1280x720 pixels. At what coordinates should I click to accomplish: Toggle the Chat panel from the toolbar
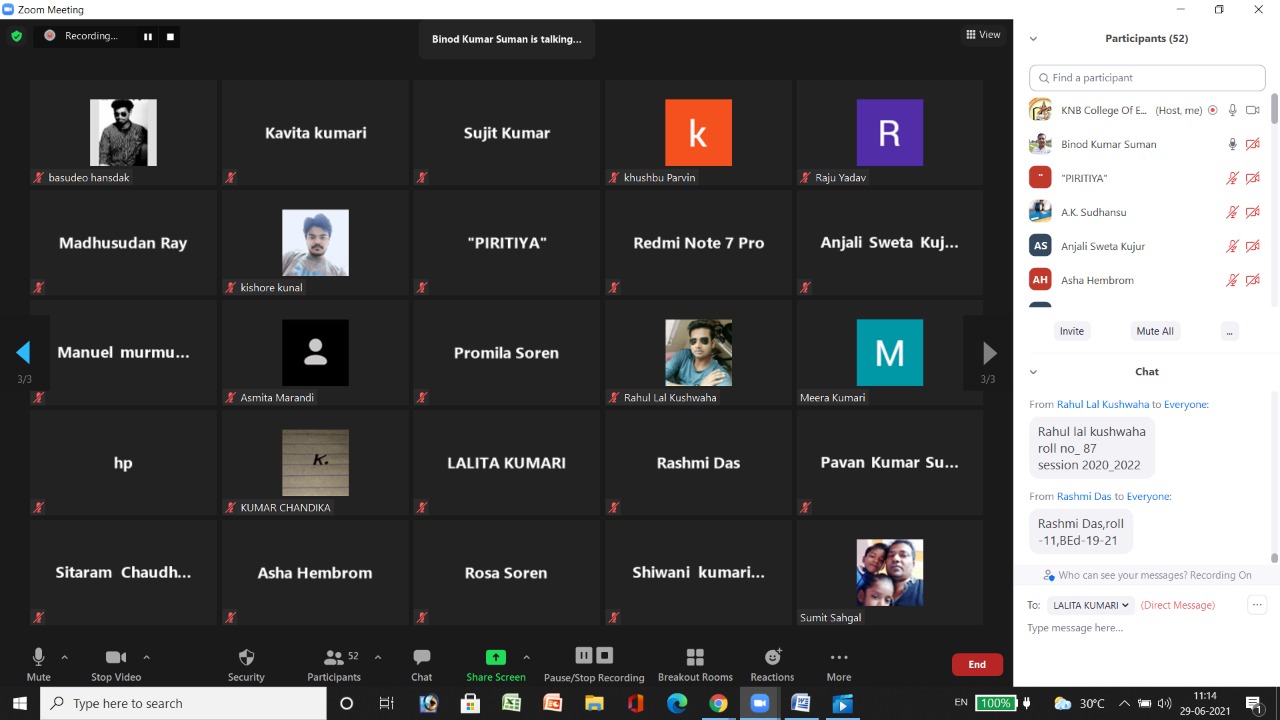tap(422, 665)
